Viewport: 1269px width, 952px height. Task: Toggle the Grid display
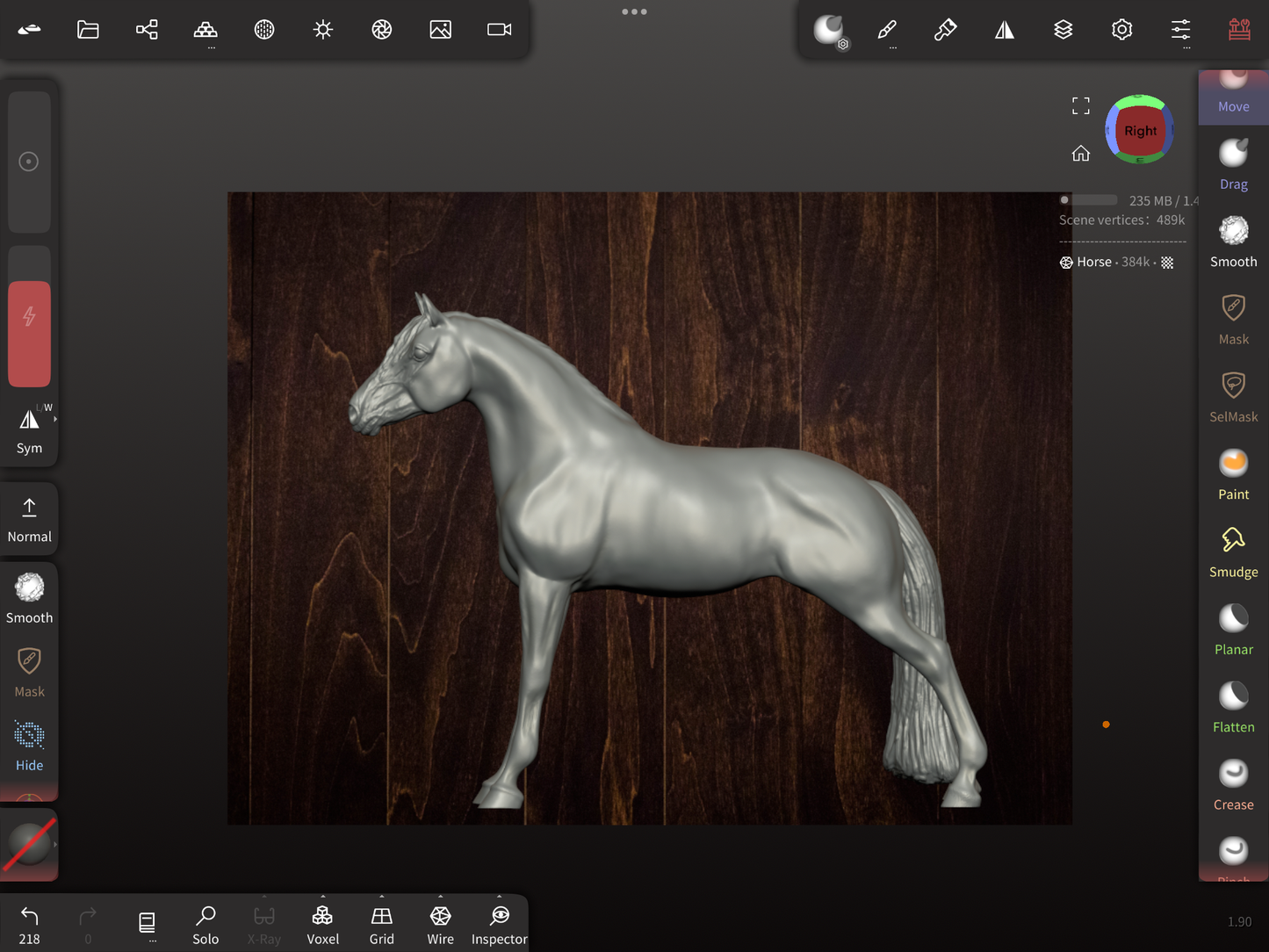coord(381,924)
